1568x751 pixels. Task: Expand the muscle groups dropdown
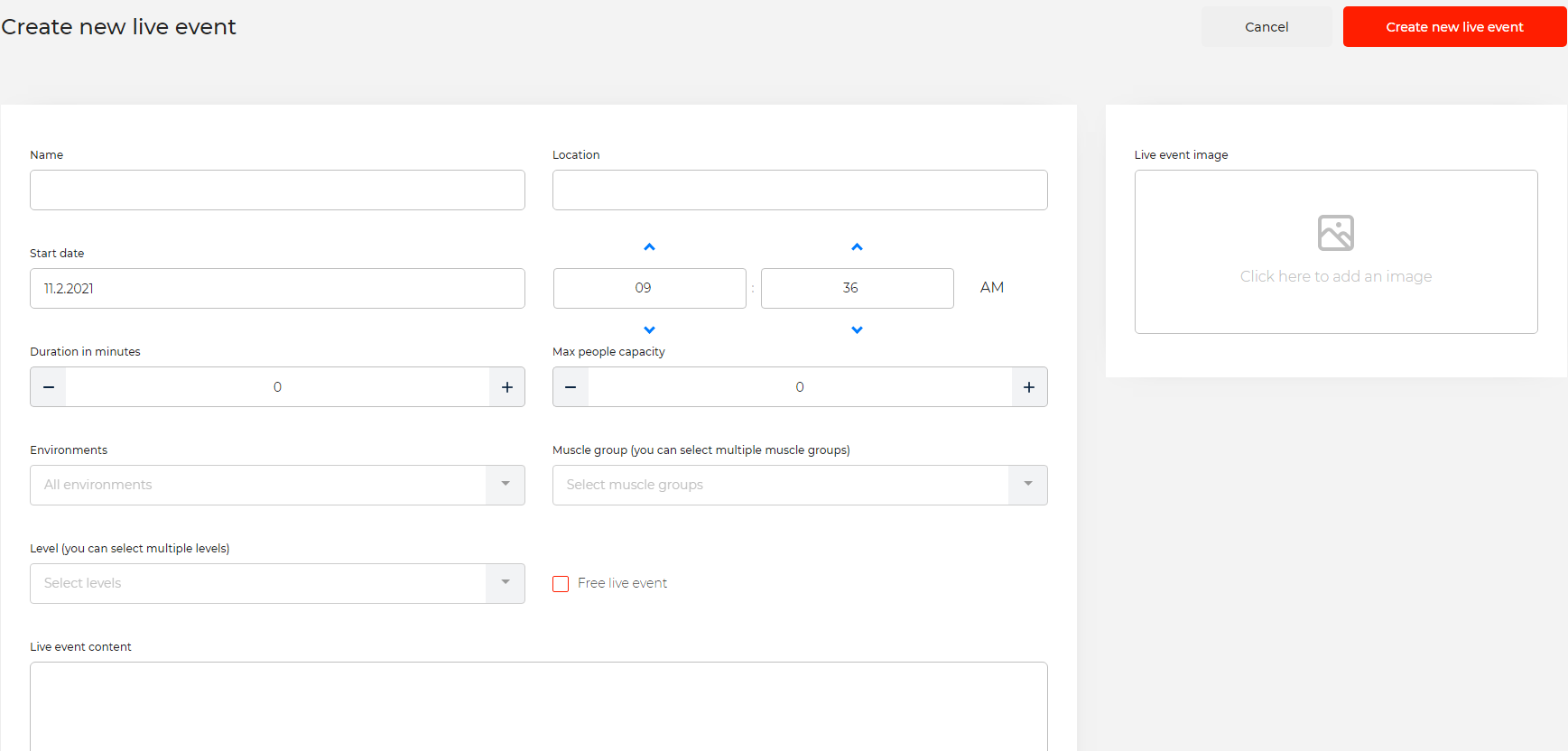tap(799, 485)
